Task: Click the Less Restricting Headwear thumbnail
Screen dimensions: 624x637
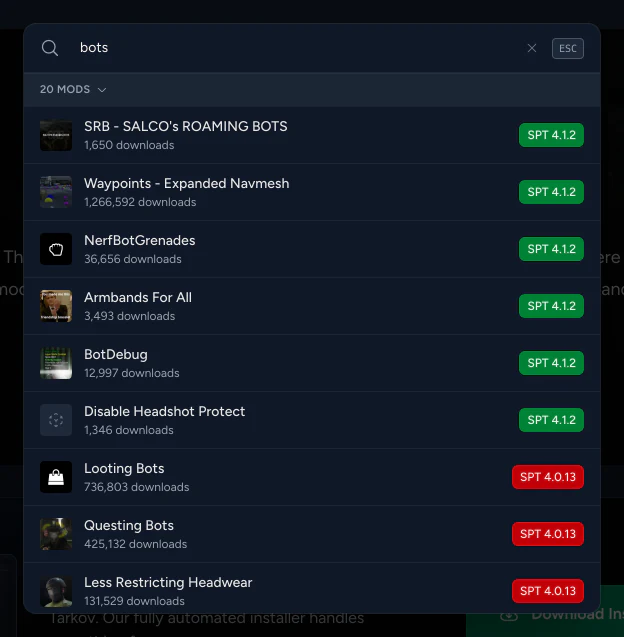Action: 56,591
